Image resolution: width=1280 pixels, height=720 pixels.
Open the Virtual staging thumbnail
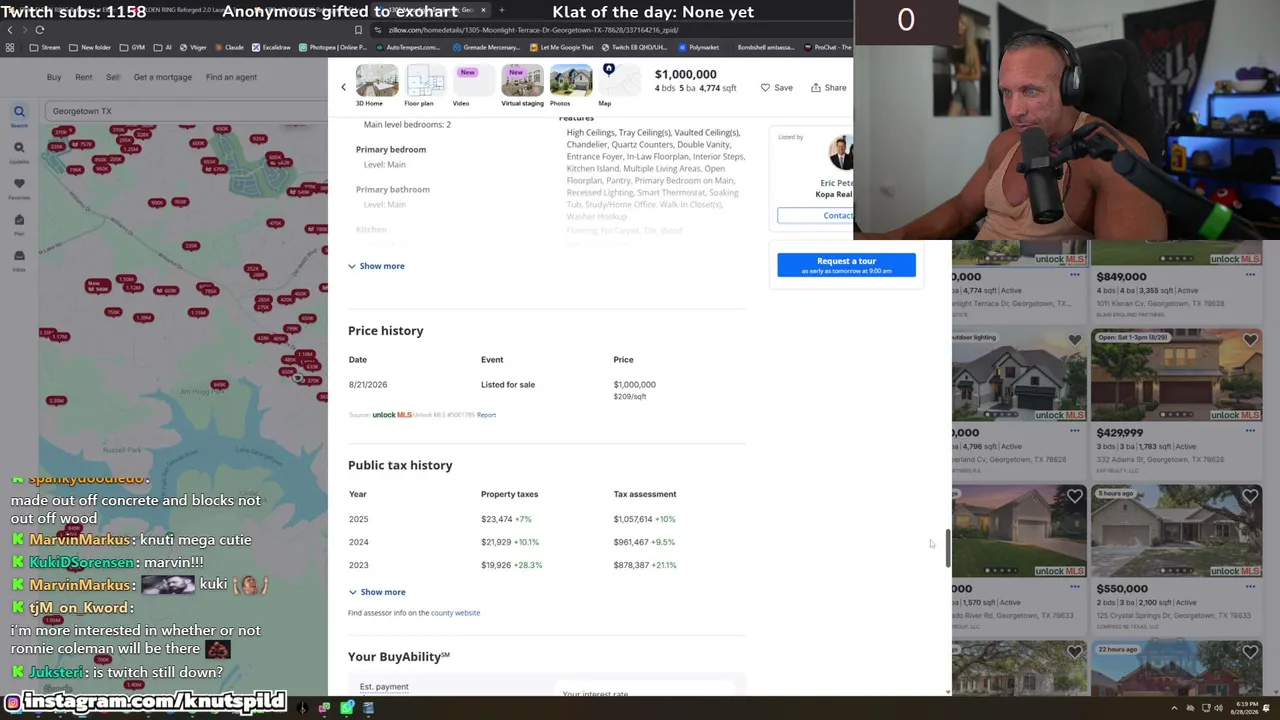point(522,81)
